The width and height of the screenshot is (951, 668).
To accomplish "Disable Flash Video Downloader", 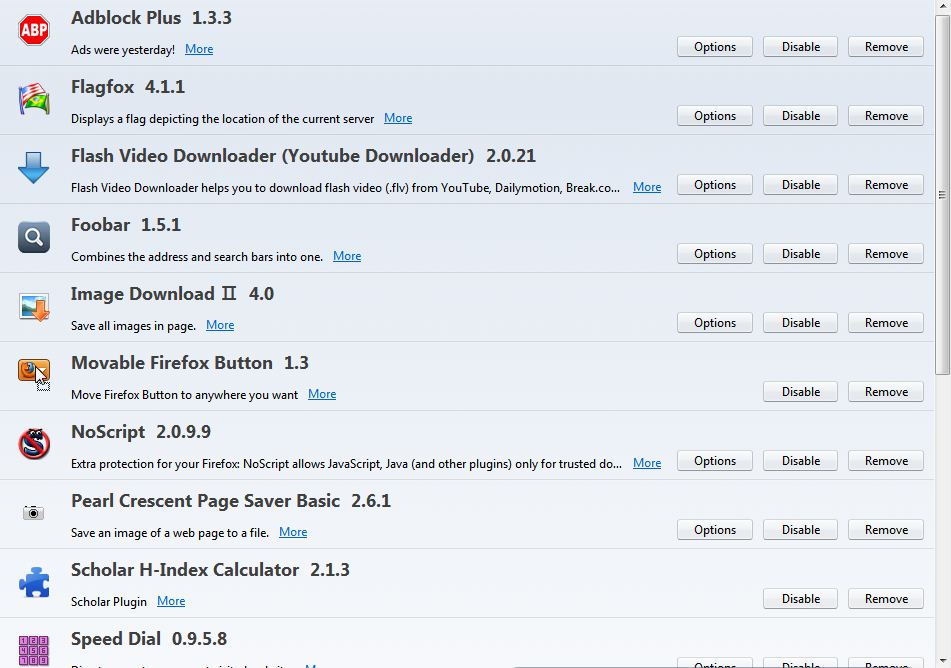I will pyautogui.click(x=801, y=185).
